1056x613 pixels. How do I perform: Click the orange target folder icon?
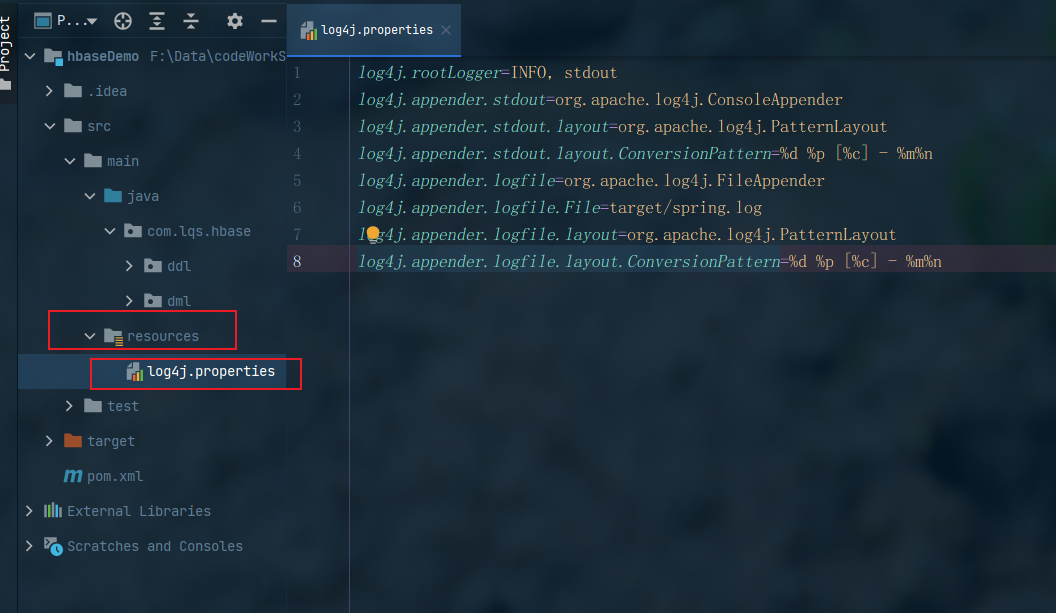point(73,441)
